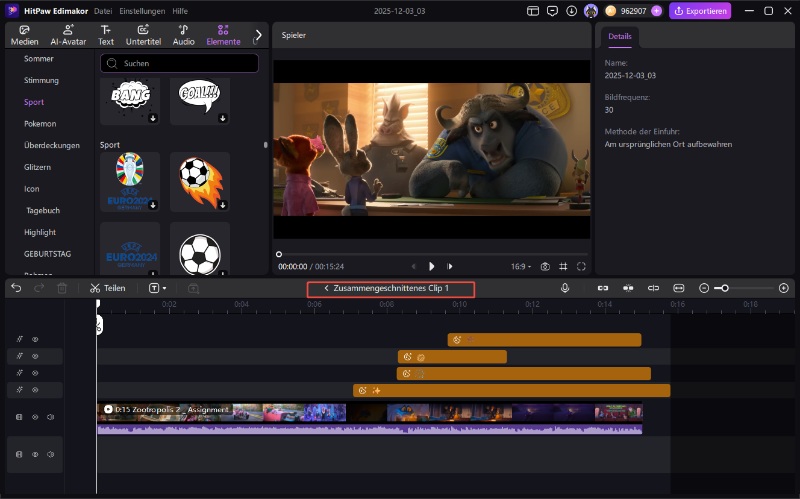800x499 pixels.
Task: Click the Exportieren button
Action: (700, 11)
